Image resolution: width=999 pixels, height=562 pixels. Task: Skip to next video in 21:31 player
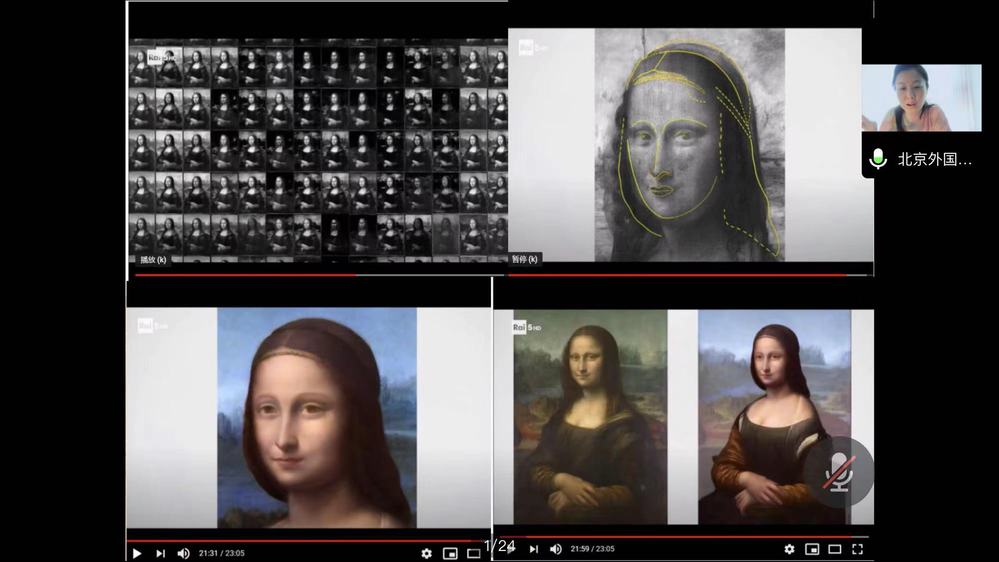click(x=161, y=553)
